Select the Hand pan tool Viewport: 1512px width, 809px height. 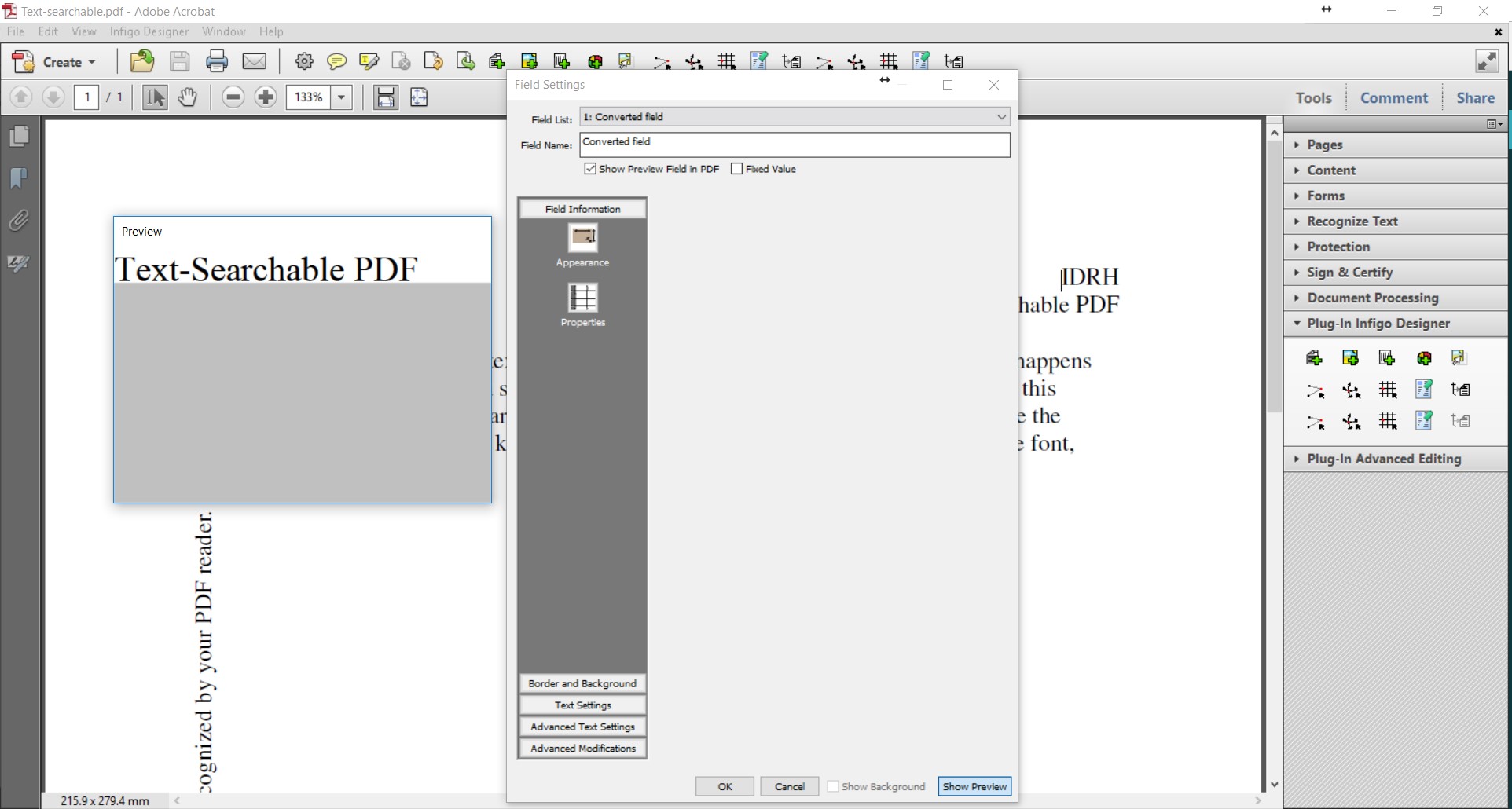tap(187, 97)
